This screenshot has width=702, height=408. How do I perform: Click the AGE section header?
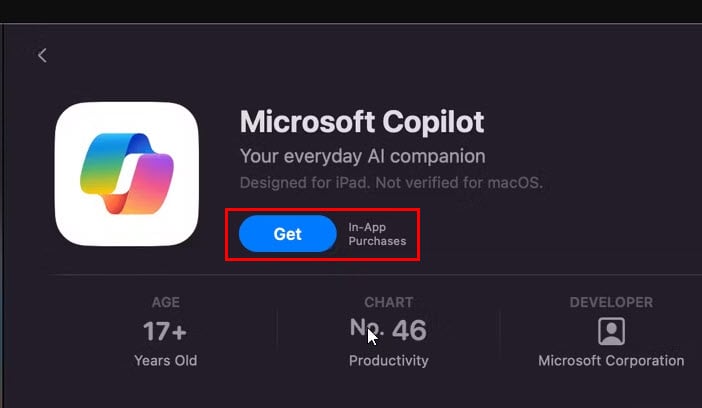166,302
